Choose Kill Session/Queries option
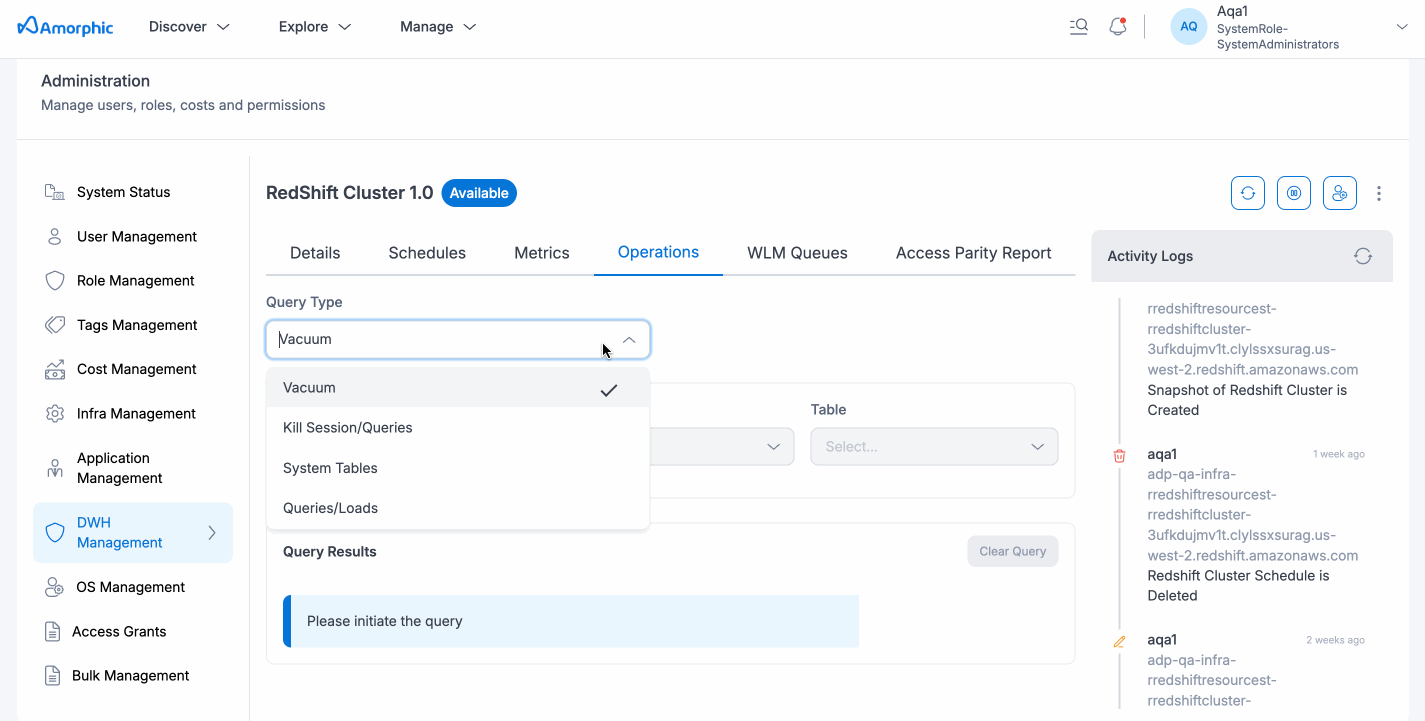Image resolution: width=1425 pixels, height=721 pixels. pyautogui.click(x=458, y=428)
